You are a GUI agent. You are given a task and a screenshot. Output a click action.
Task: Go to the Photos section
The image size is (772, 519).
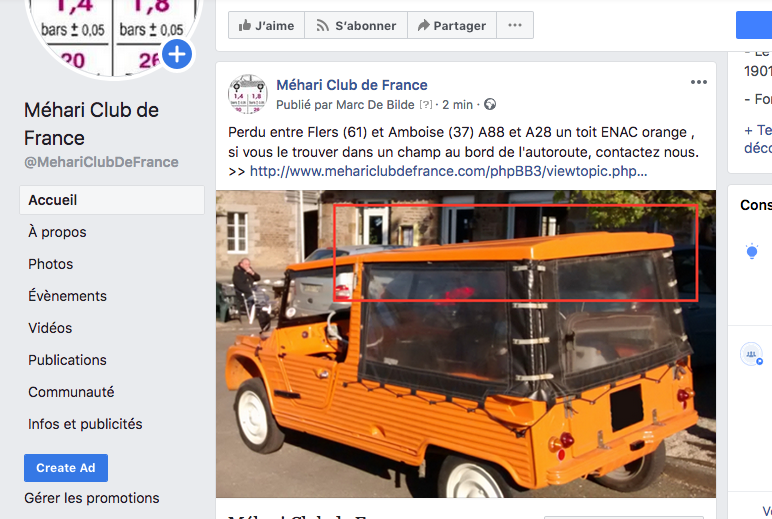pos(51,264)
